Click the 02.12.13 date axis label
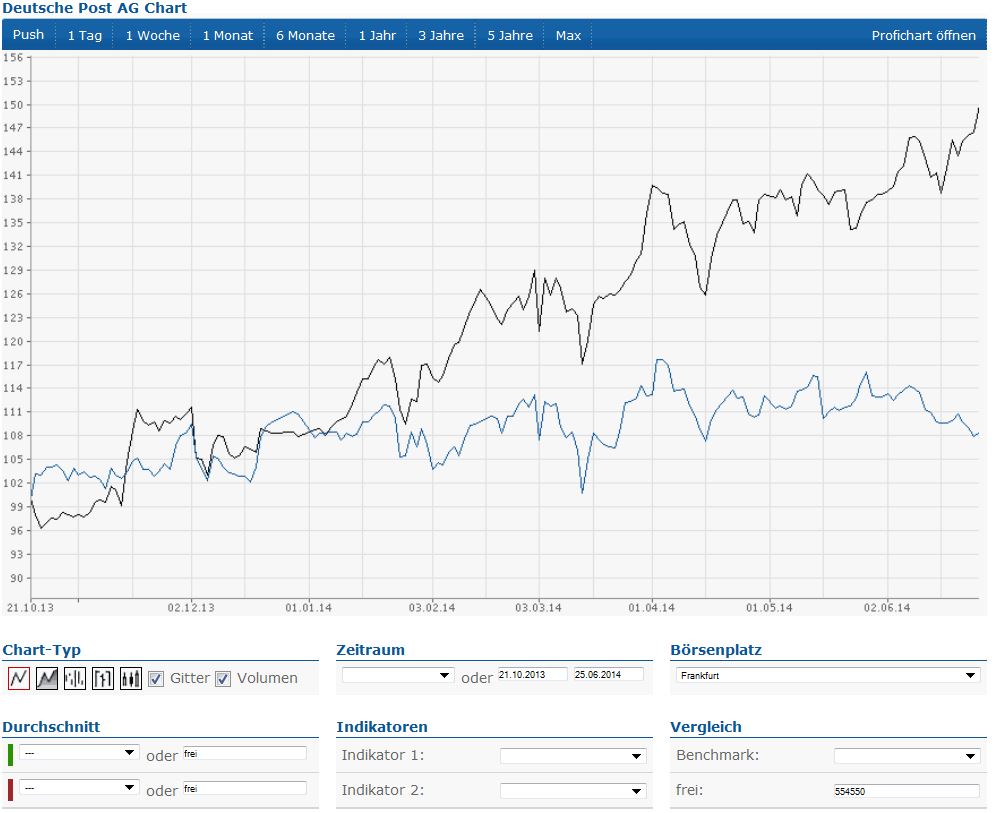999x813 pixels. click(191, 608)
